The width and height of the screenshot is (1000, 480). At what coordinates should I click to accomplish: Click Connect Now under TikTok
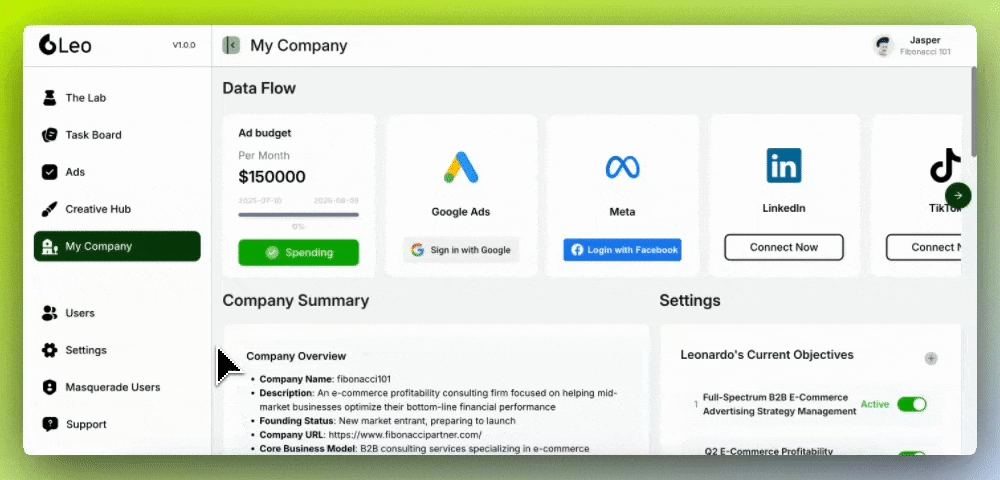[x=924, y=247]
